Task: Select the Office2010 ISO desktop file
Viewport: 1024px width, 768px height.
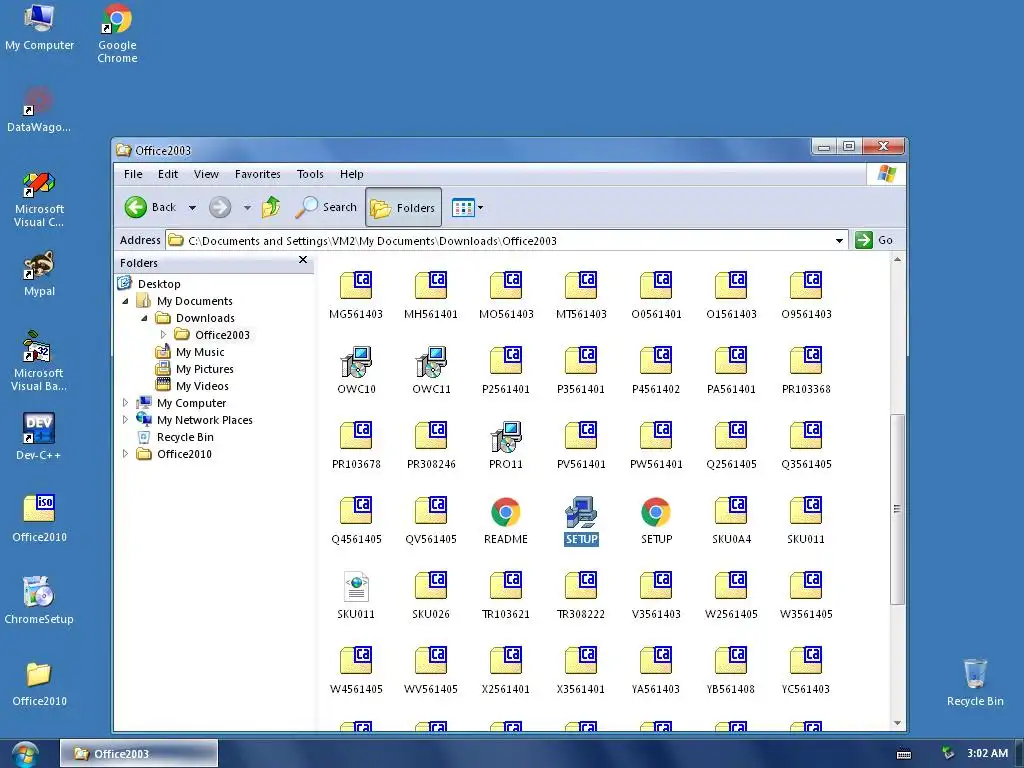Action: click(x=39, y=519)
